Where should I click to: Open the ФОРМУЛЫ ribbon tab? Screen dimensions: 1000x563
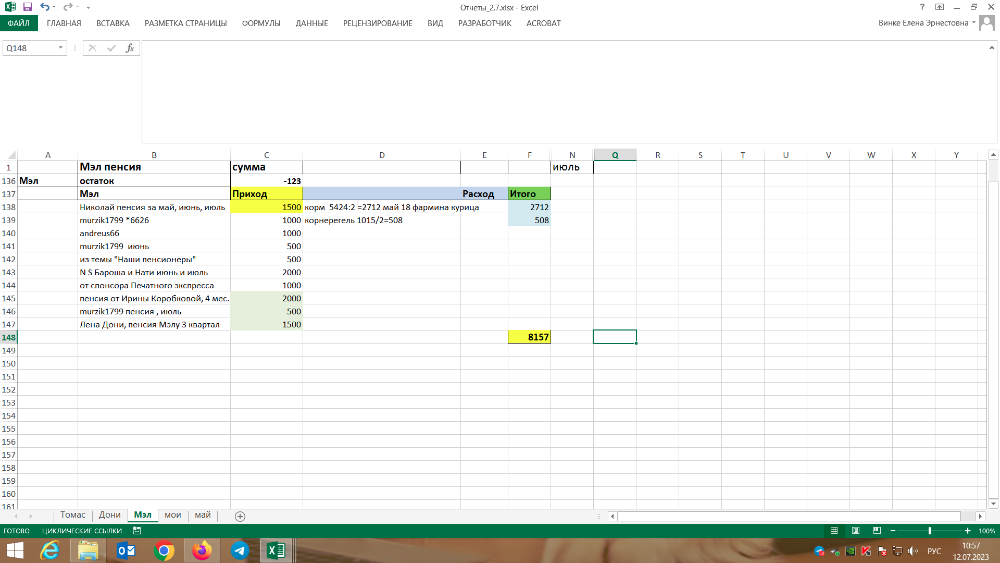click(x=261, y=22)
